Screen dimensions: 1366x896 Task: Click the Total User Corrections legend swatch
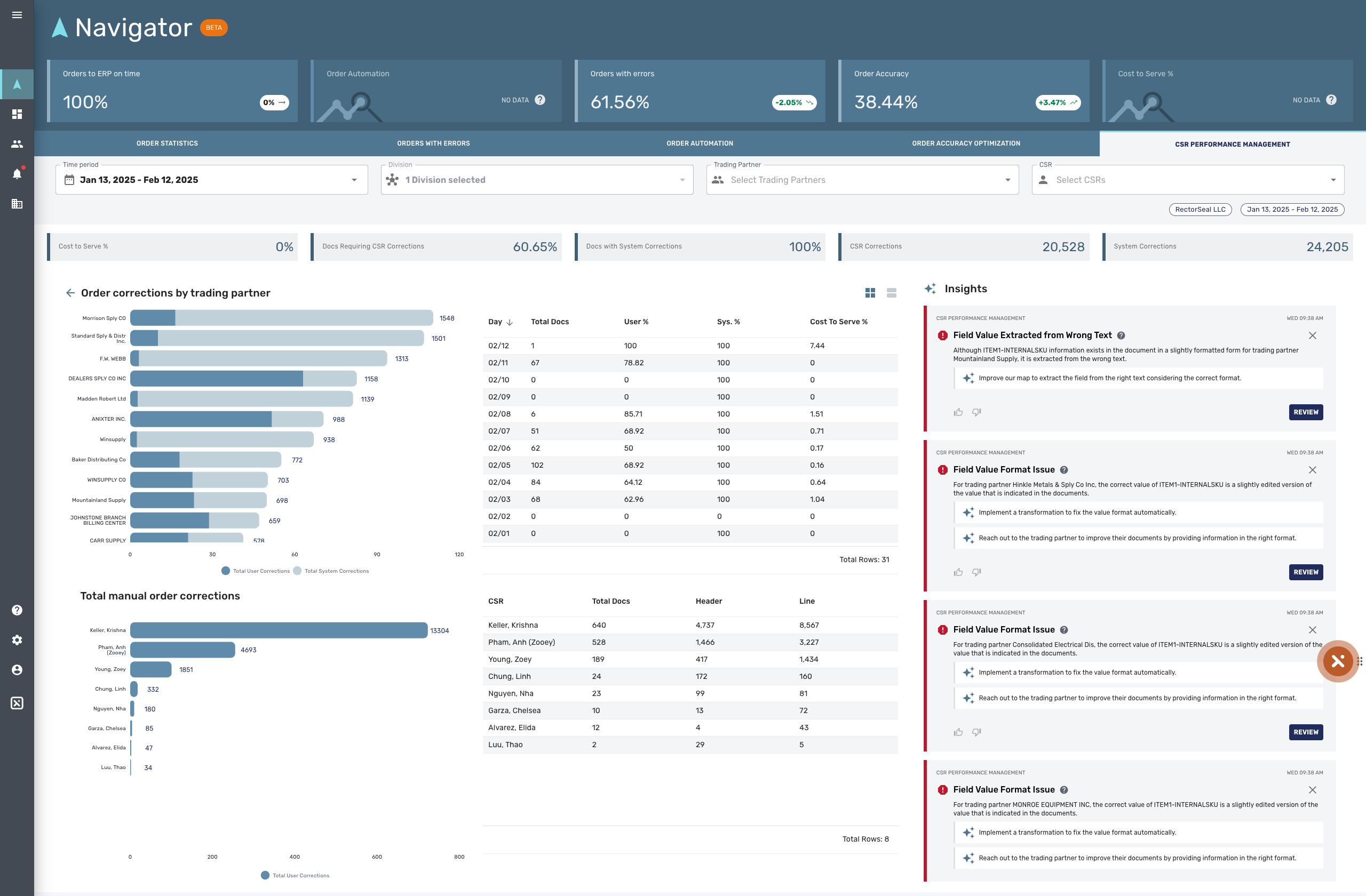tap(226, 571)
